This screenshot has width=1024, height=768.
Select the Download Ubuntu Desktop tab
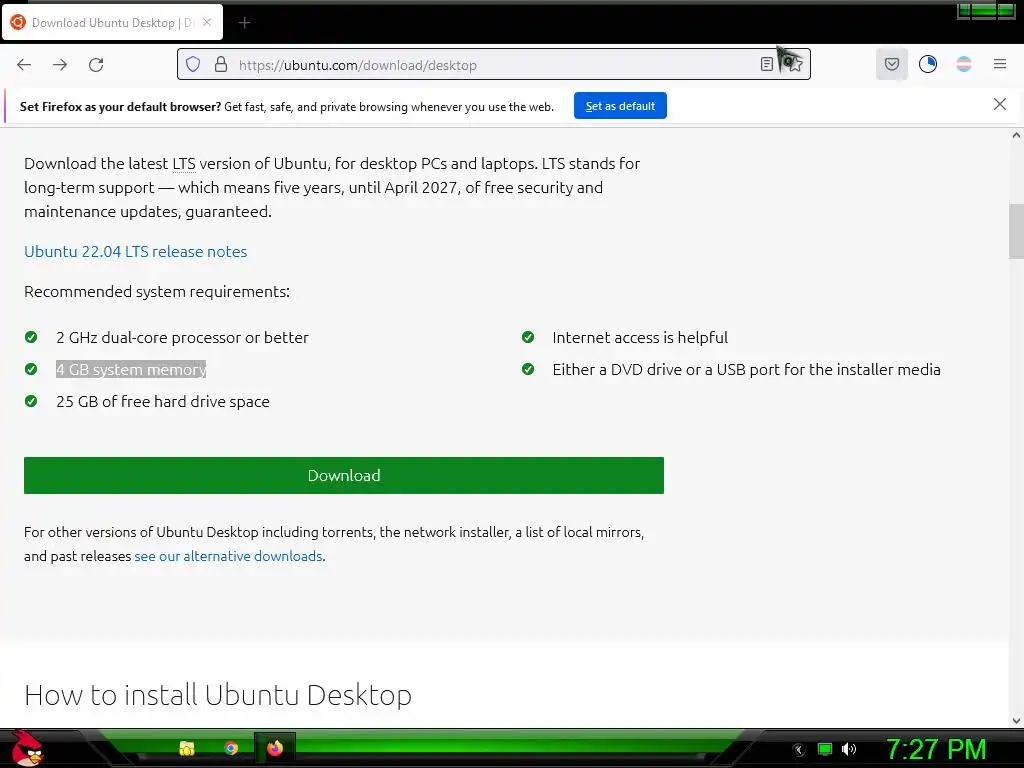tap(112, 22)
